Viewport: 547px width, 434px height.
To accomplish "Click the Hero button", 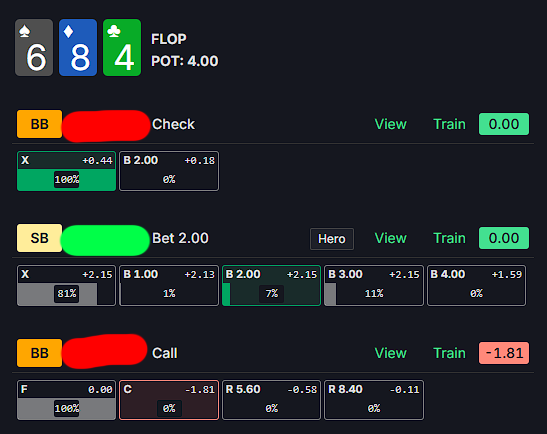I will (332, 239).
